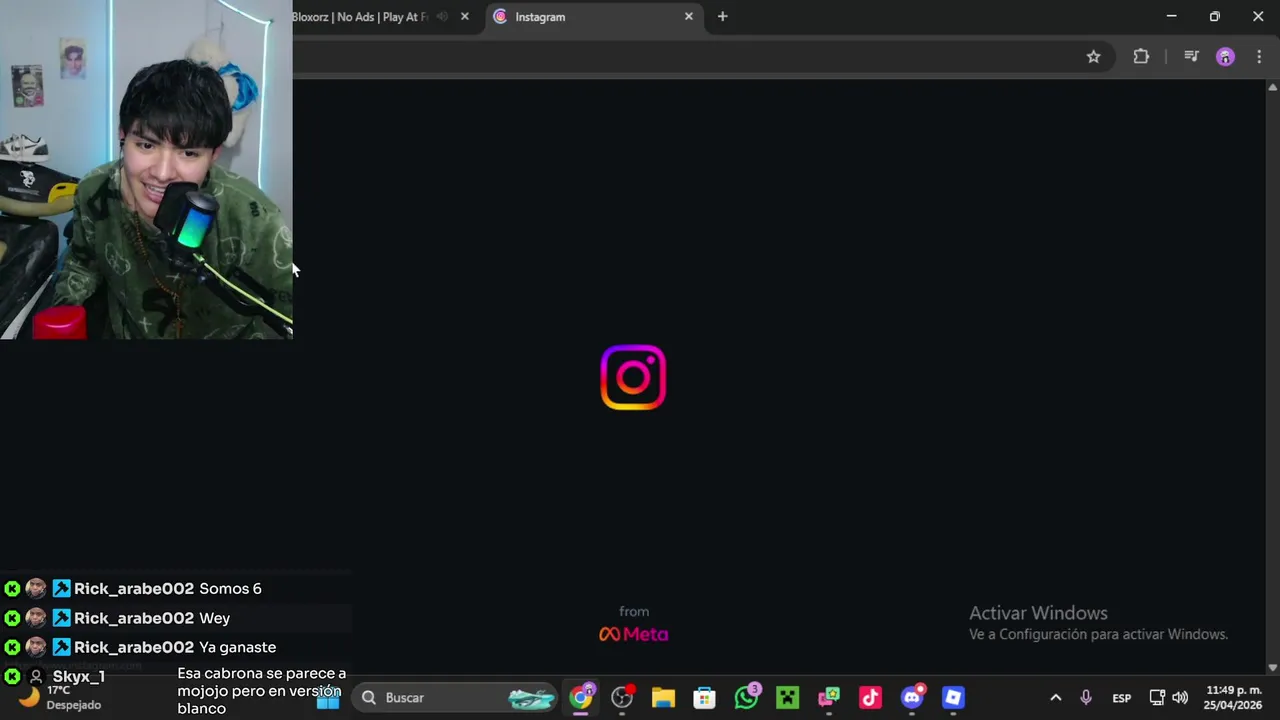
Task: Open Google Chrome from the taskbar
Action: tap(581, 697)
